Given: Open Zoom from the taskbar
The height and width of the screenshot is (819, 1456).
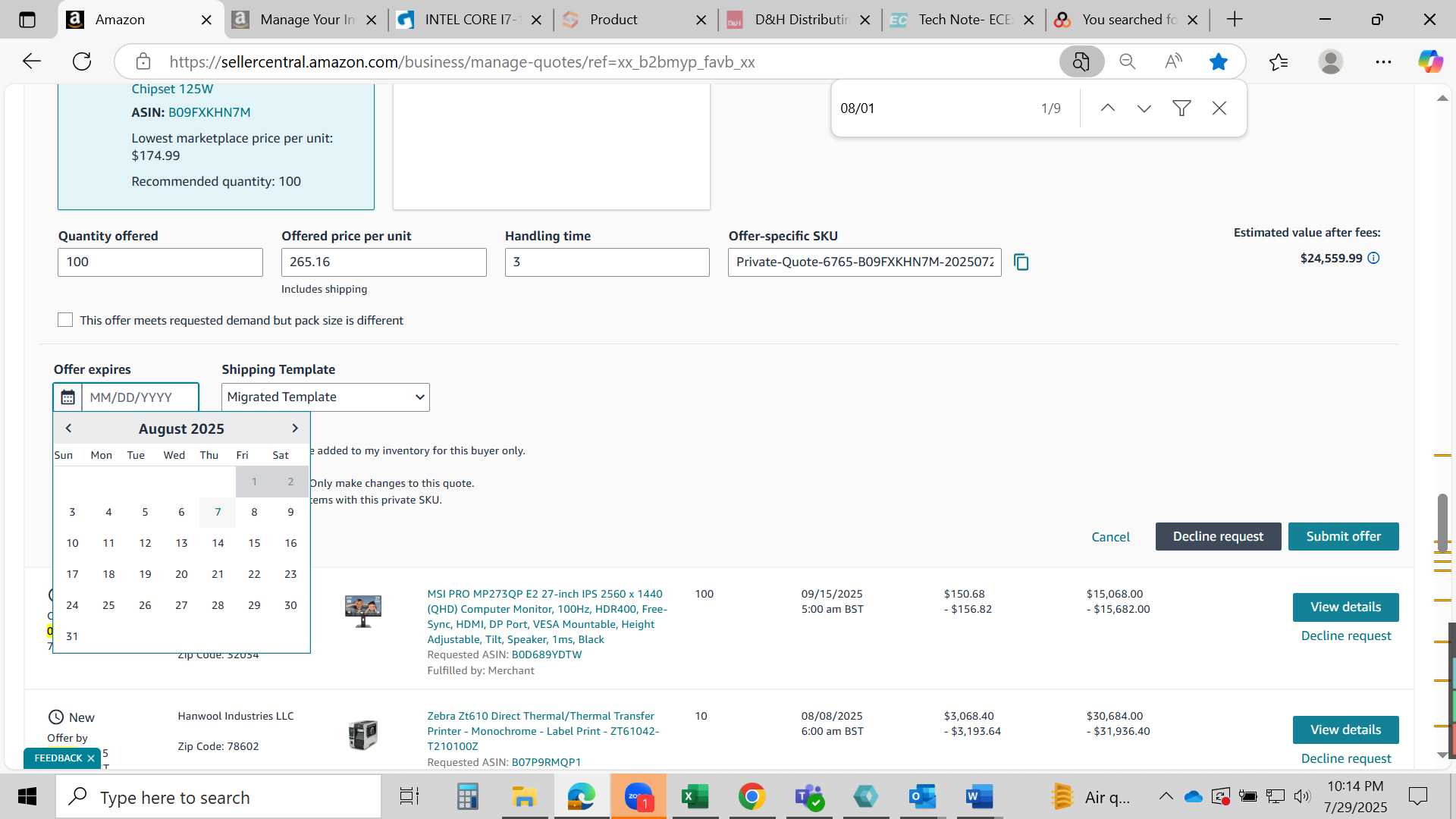Looking at the screenshot, I should (639, 797).
